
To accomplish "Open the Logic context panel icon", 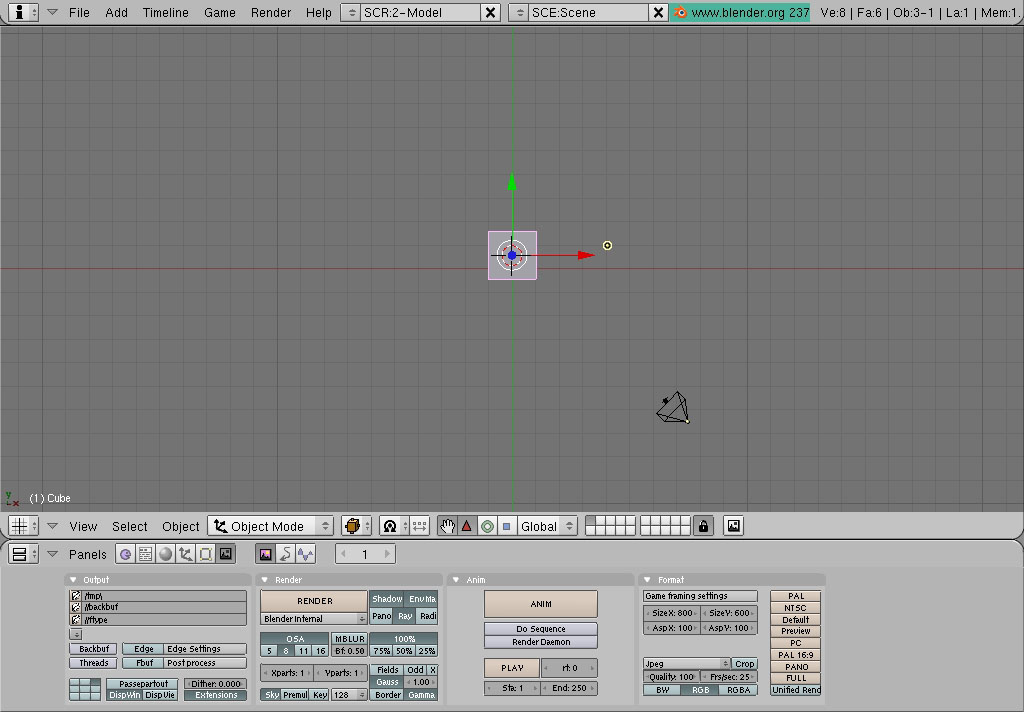I will tap(126, 554).
